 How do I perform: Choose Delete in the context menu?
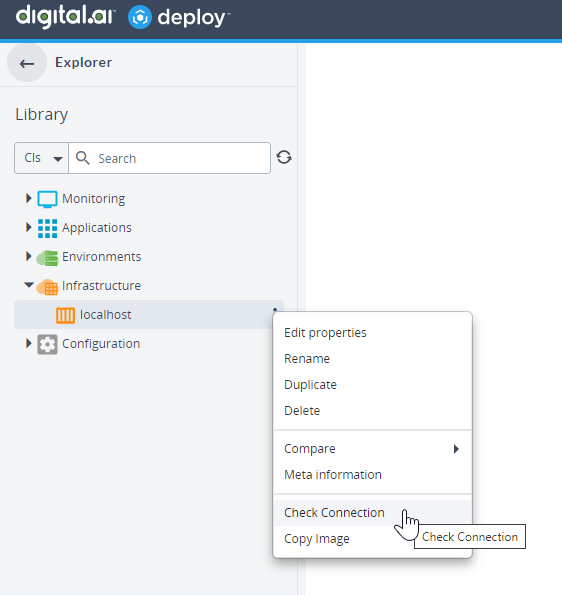point(372,411)
